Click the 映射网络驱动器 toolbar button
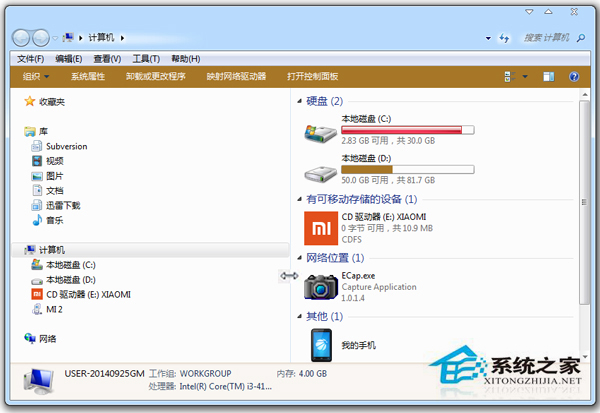This screenshot has height=413, width=600. point(236,77)
